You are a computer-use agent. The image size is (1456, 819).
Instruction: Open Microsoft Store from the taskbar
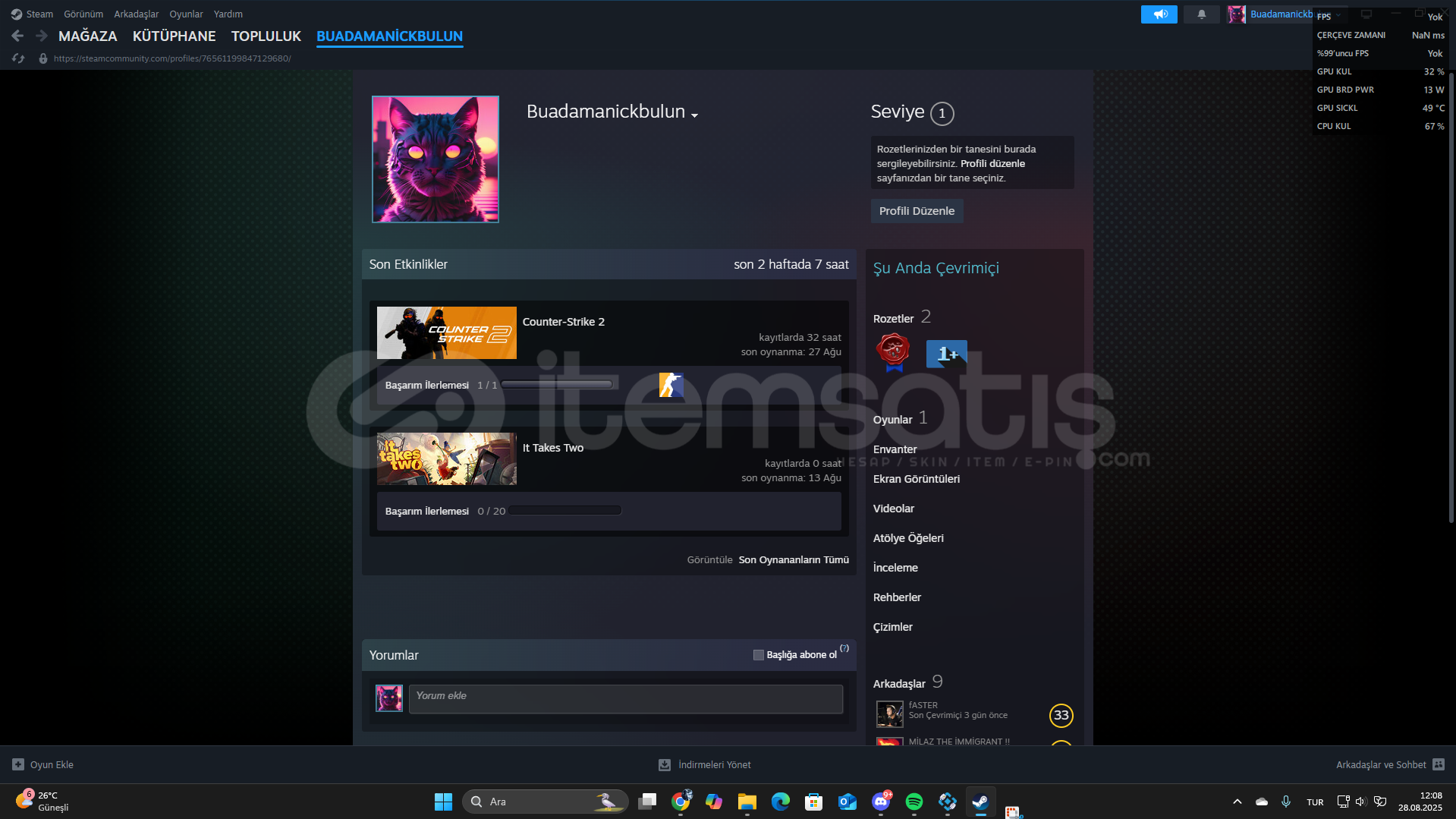pyautogui.click(x=814, y=802)
